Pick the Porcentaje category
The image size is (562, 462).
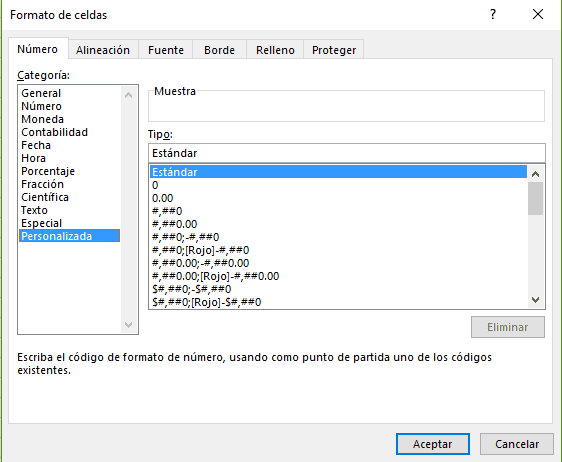pos(48,171)
